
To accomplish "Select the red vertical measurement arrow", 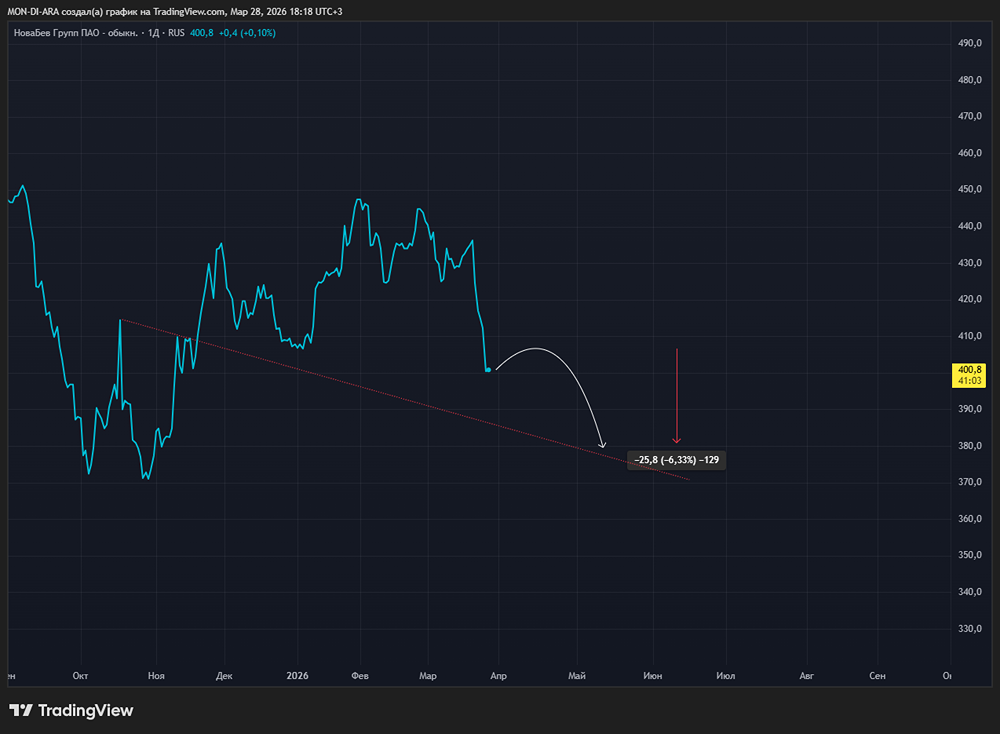I will click(677, 395).
